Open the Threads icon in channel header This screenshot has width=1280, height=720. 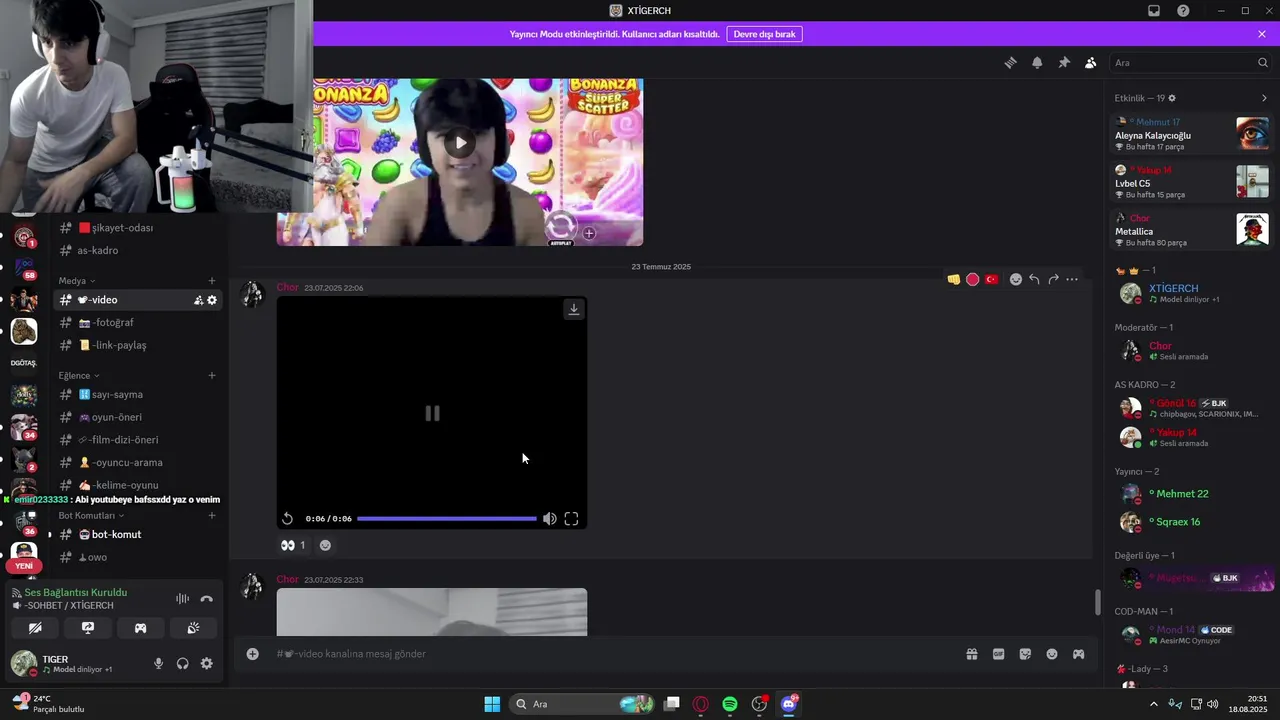point(1010,62)
